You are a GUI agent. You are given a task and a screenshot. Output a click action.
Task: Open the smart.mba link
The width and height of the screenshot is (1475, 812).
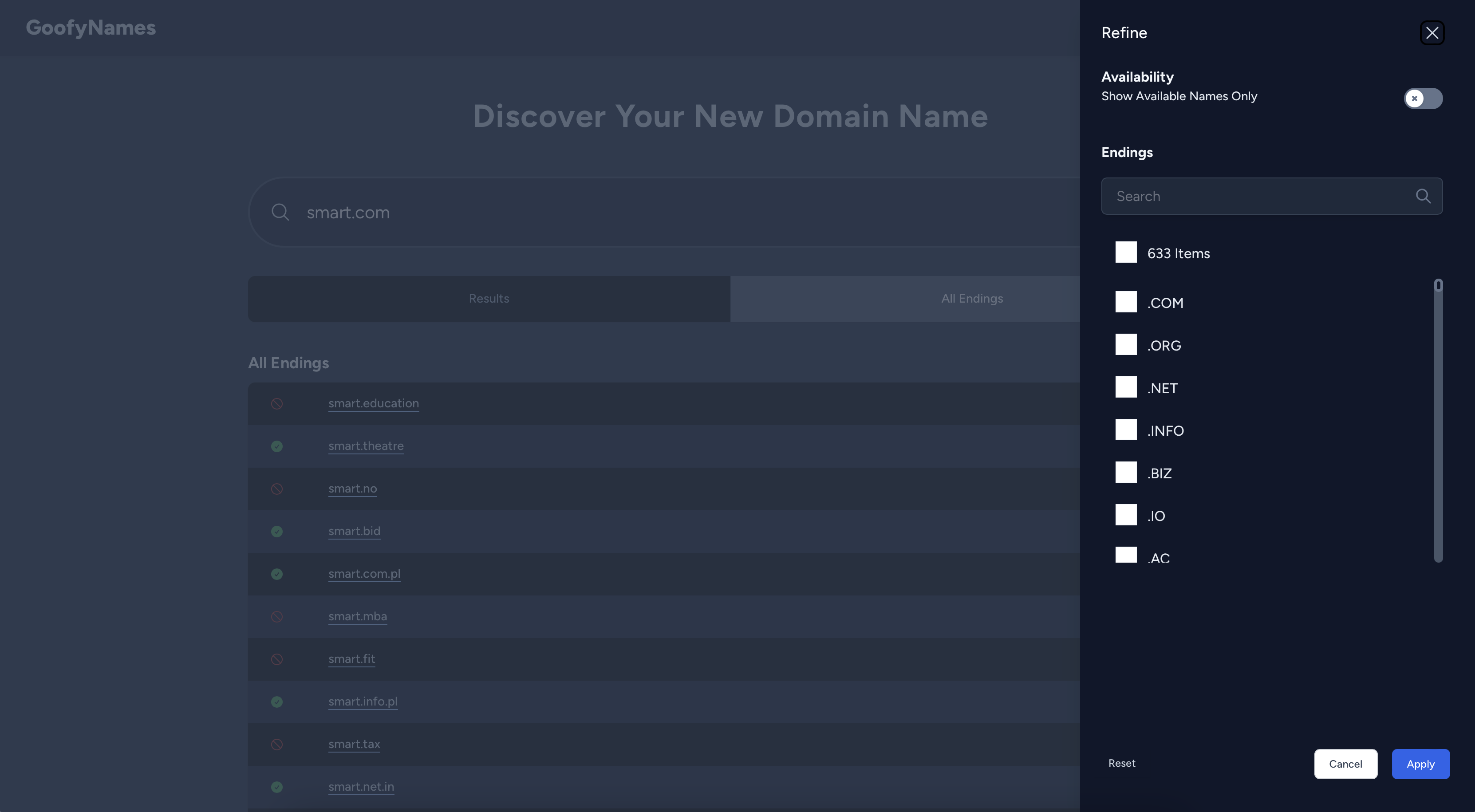click(357, 616)
